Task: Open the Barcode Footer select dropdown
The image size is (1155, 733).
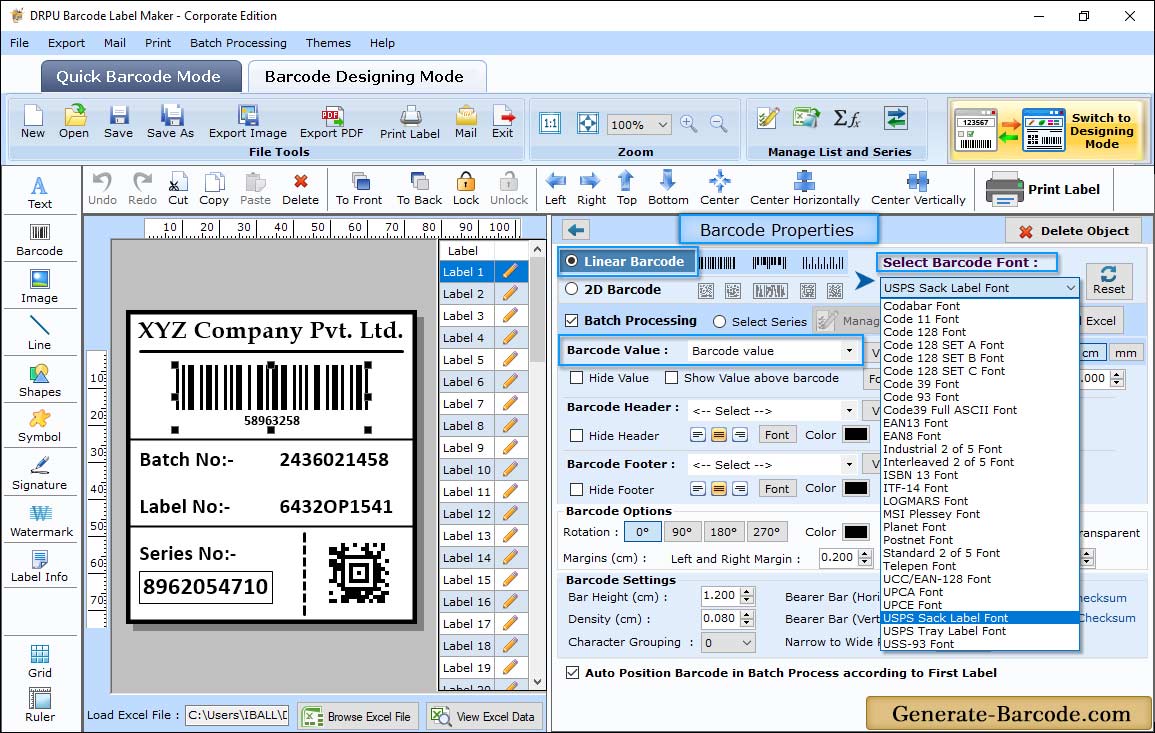Action: [849, 464]
